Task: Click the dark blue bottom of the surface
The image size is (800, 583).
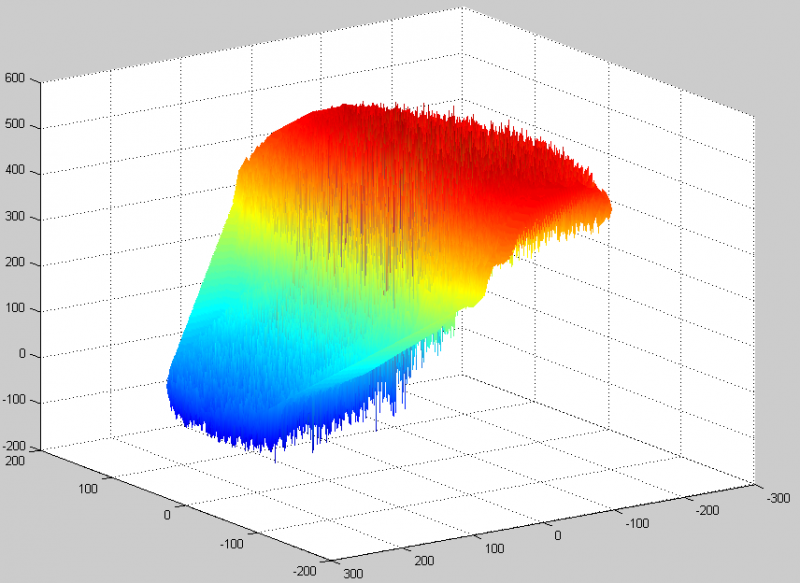Action: pyautogui.click(x=245, y=423)
